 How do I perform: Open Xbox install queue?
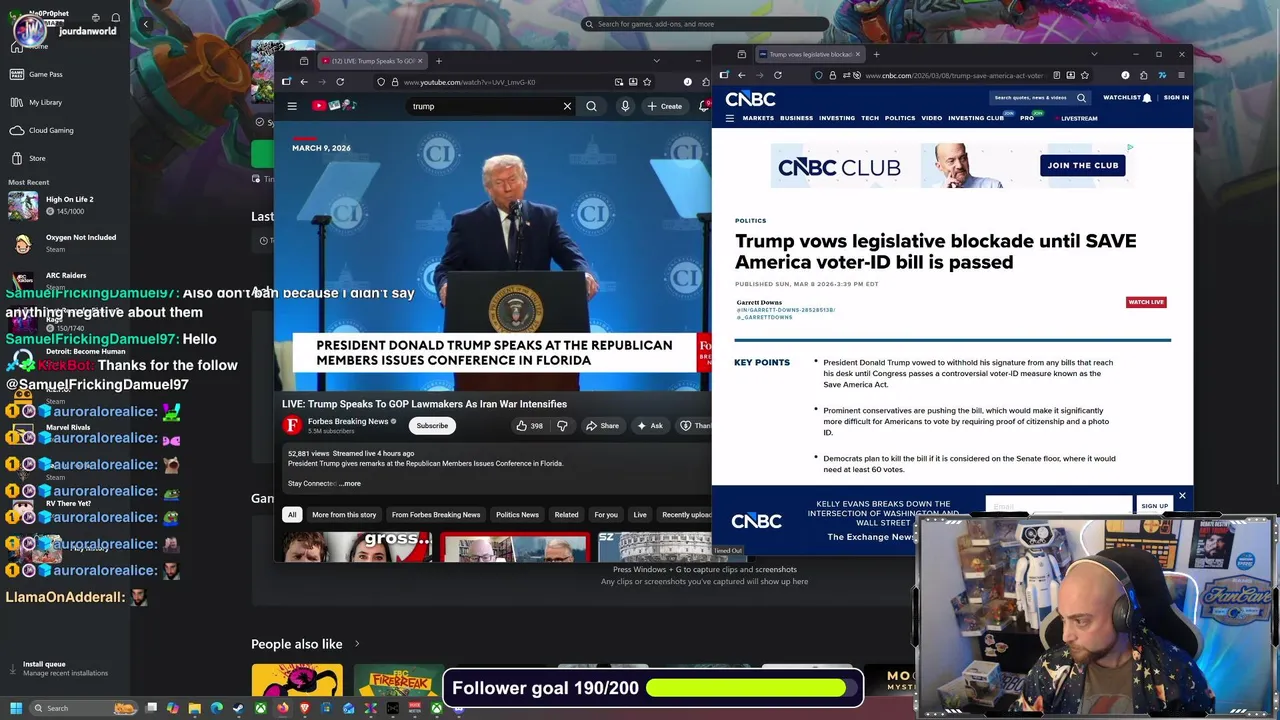(60, 668)
